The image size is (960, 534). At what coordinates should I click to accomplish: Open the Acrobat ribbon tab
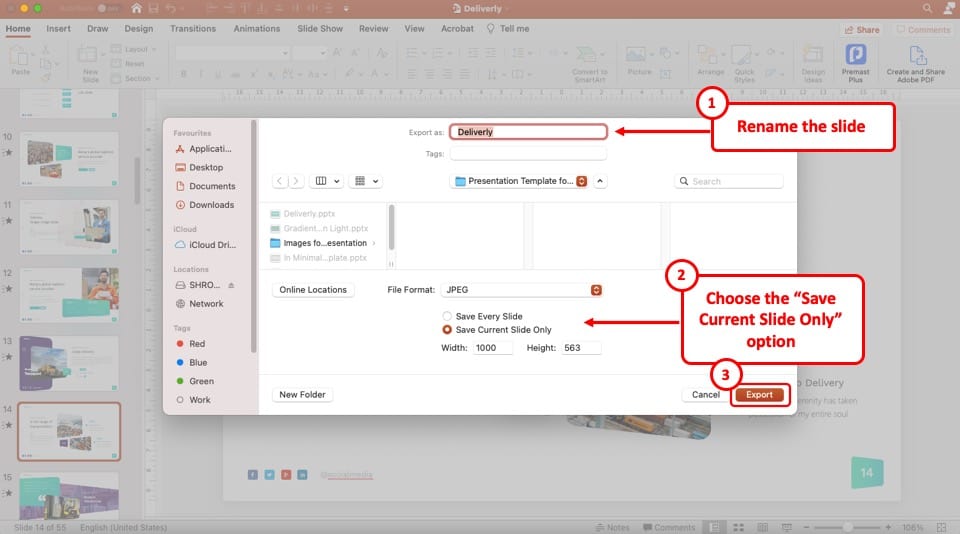coord(457,29)
